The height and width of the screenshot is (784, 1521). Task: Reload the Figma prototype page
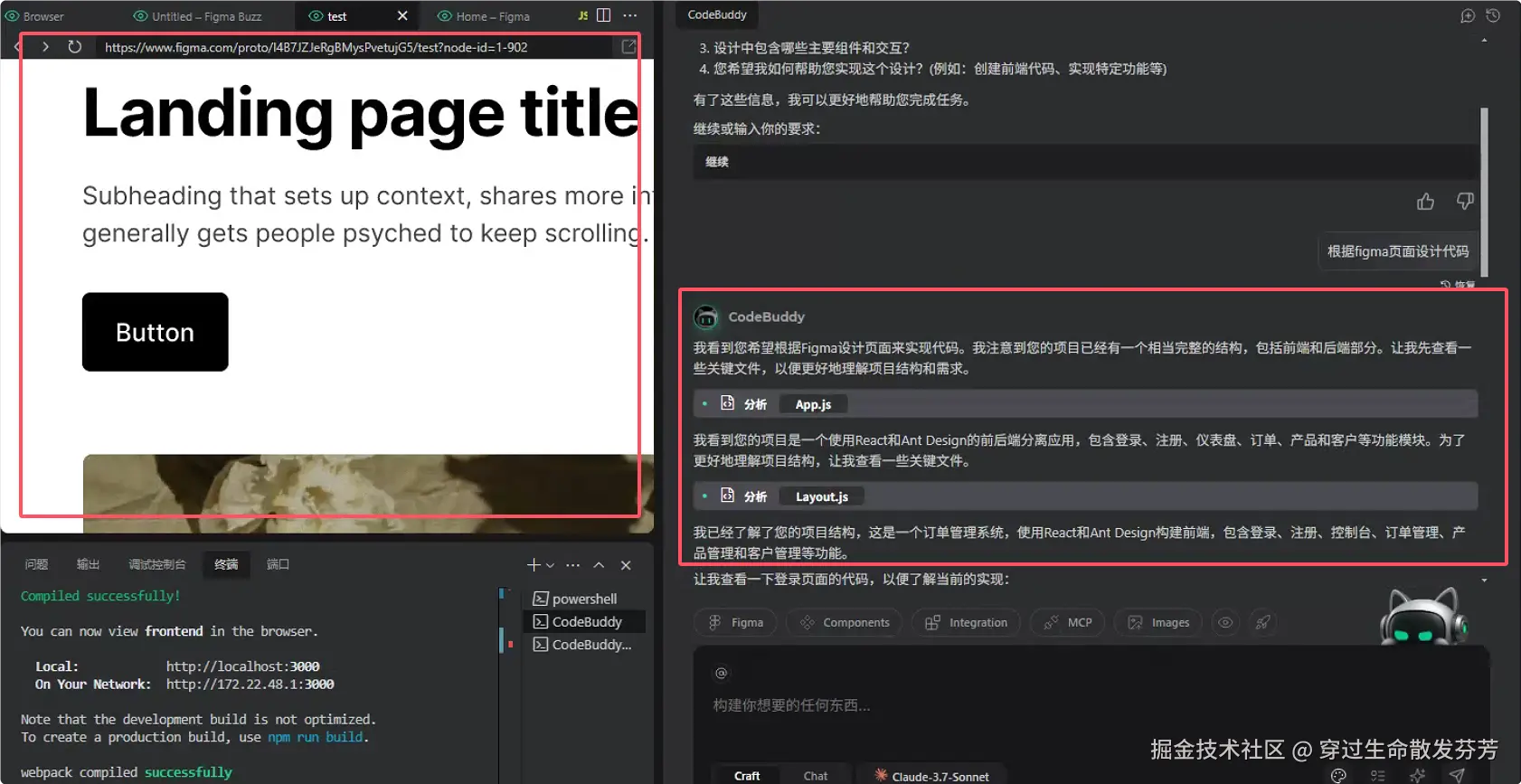75,47
